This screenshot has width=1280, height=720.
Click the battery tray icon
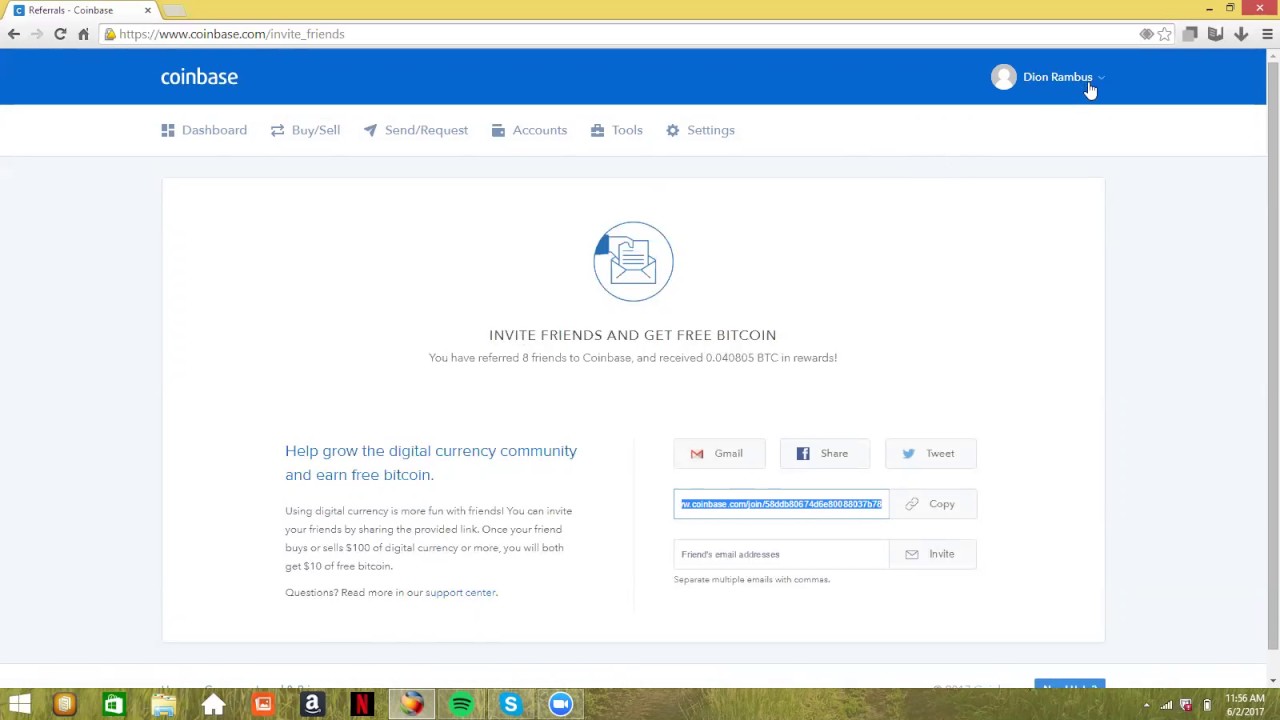point(1207,705)
